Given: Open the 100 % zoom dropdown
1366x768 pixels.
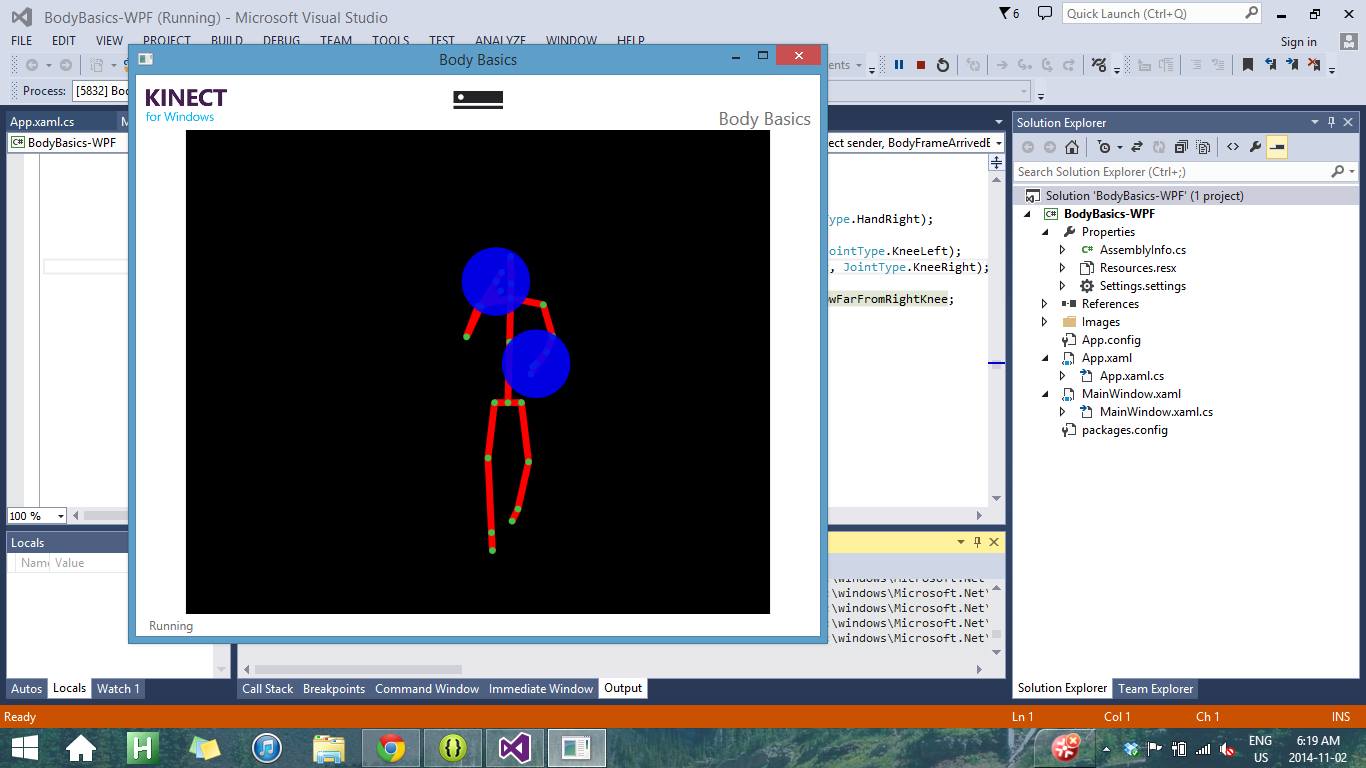Looking at the screenshot, I should [x=60, y=516].
